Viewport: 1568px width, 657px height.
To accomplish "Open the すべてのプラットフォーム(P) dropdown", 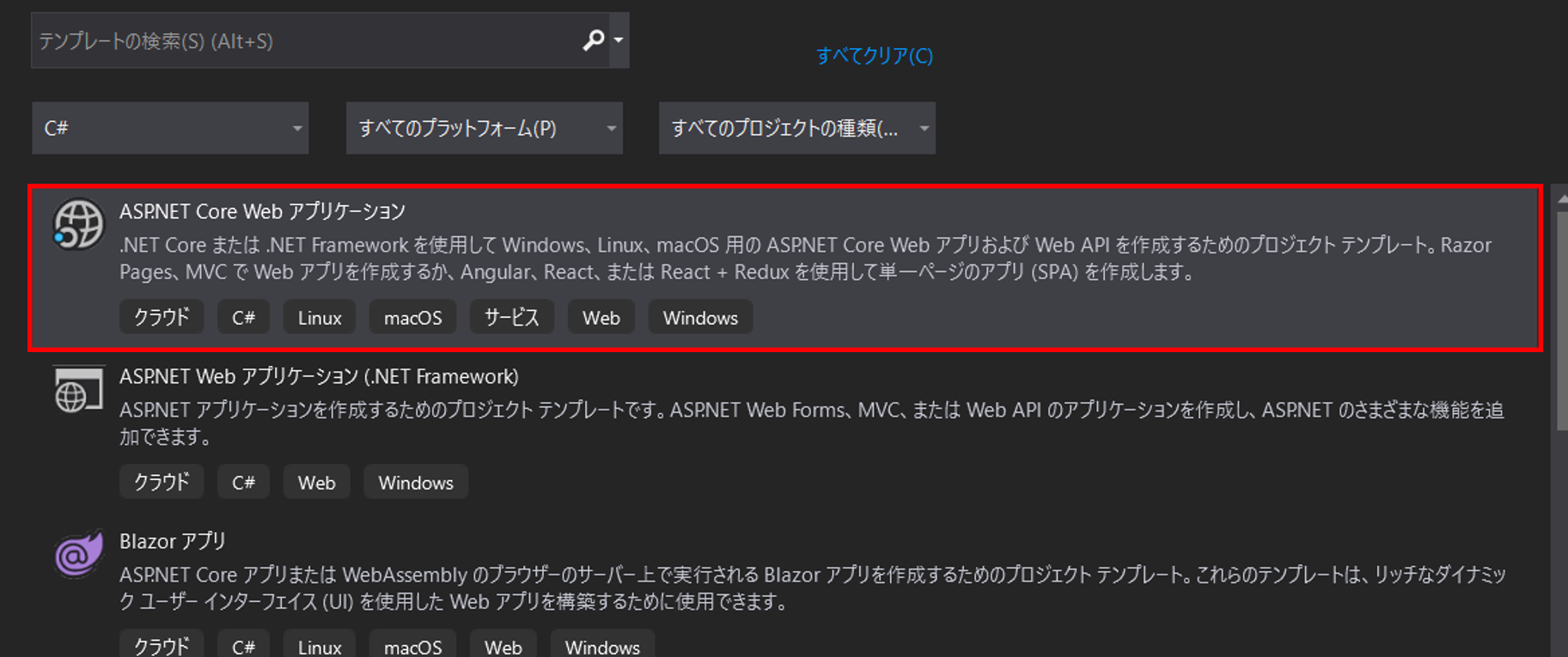I will 484,128.
